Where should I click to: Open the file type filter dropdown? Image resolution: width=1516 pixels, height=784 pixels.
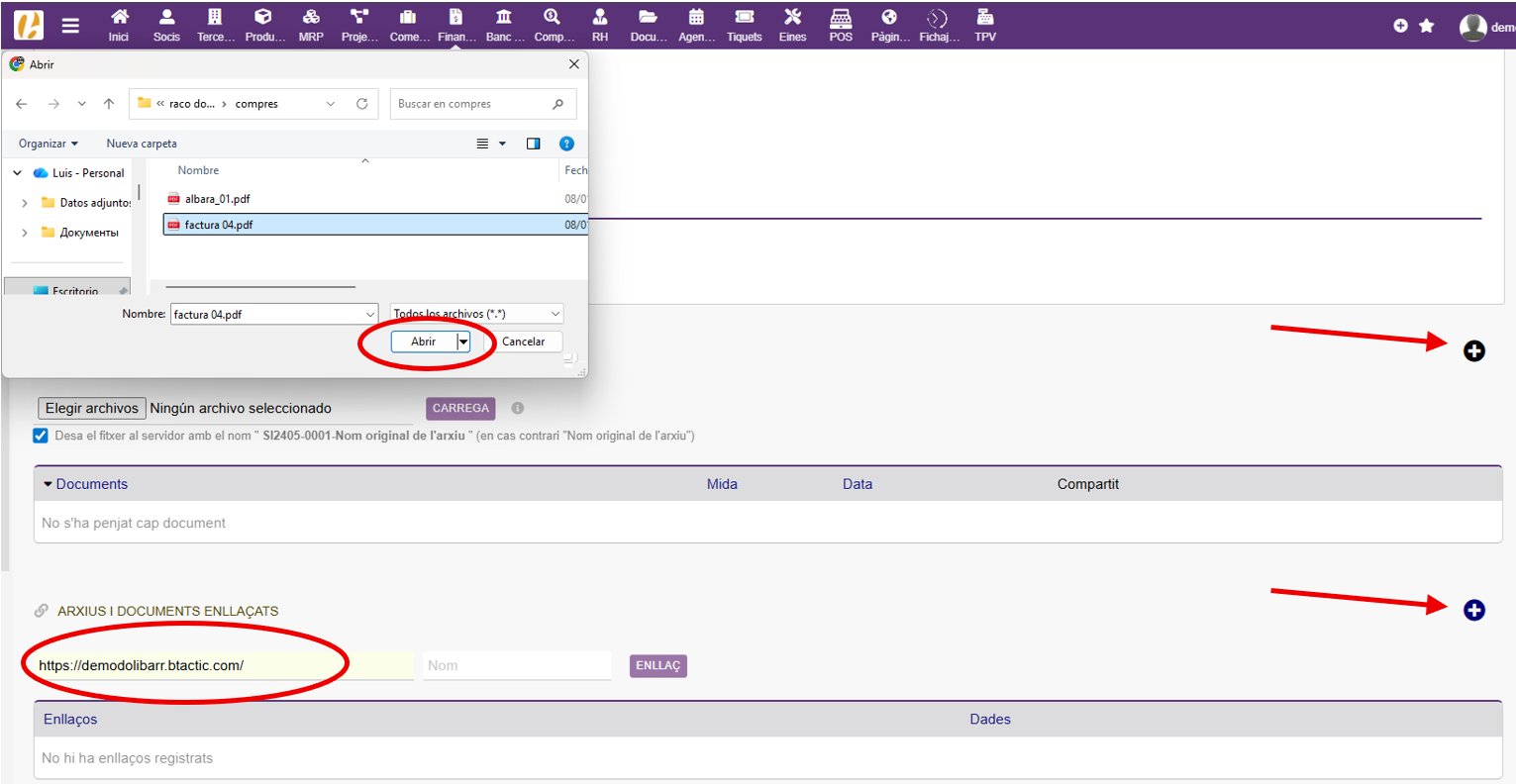(x=477, y=314)
